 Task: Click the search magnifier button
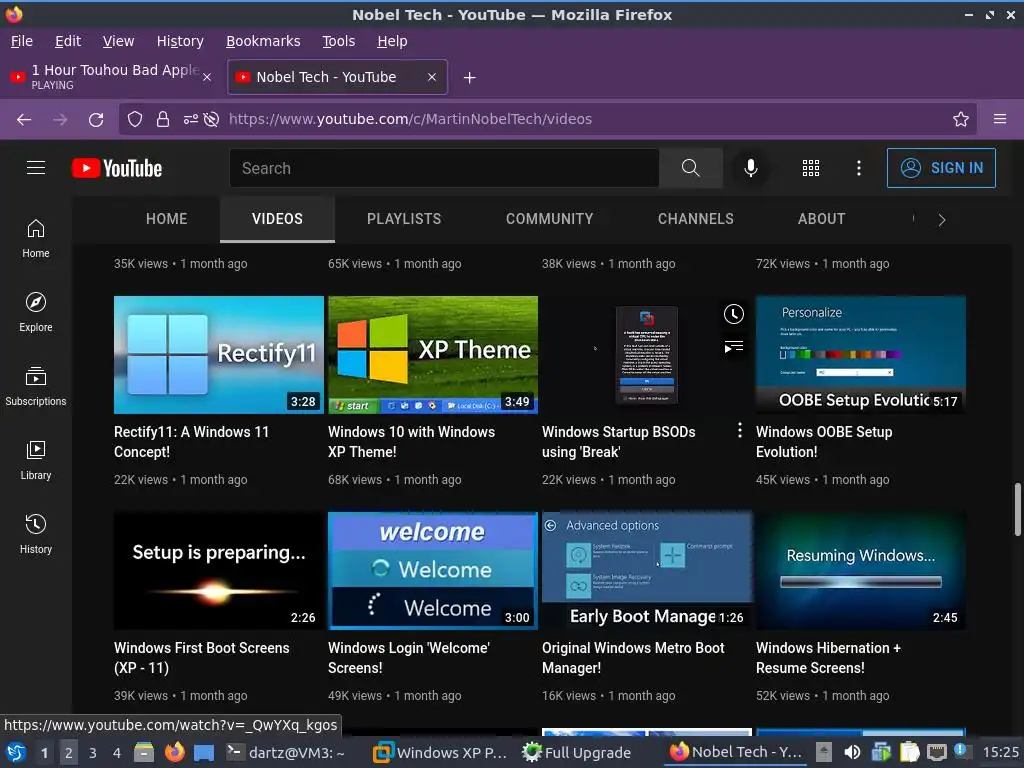pyautogui.click(x=690, y=168)
